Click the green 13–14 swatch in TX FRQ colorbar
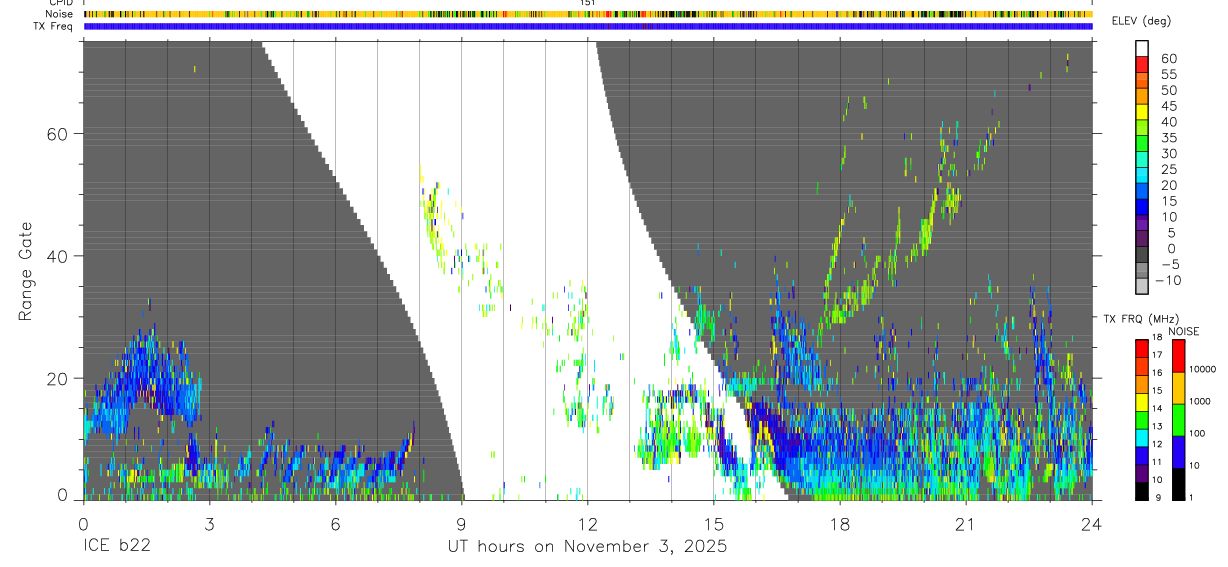This screenshot has height=567, width=1228. pyautogui.click(x=1142, y=420)
